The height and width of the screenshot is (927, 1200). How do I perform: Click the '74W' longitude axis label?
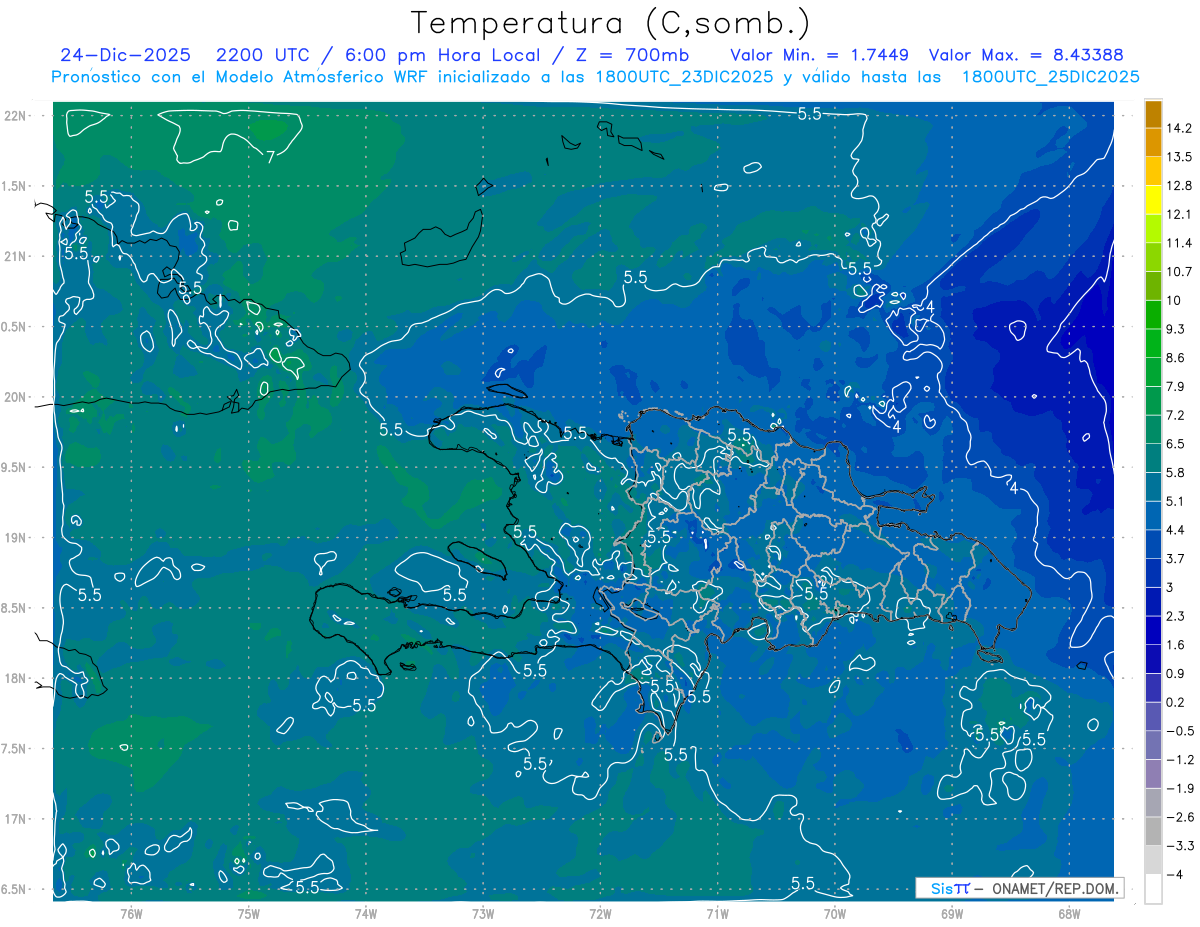[366, 913]
